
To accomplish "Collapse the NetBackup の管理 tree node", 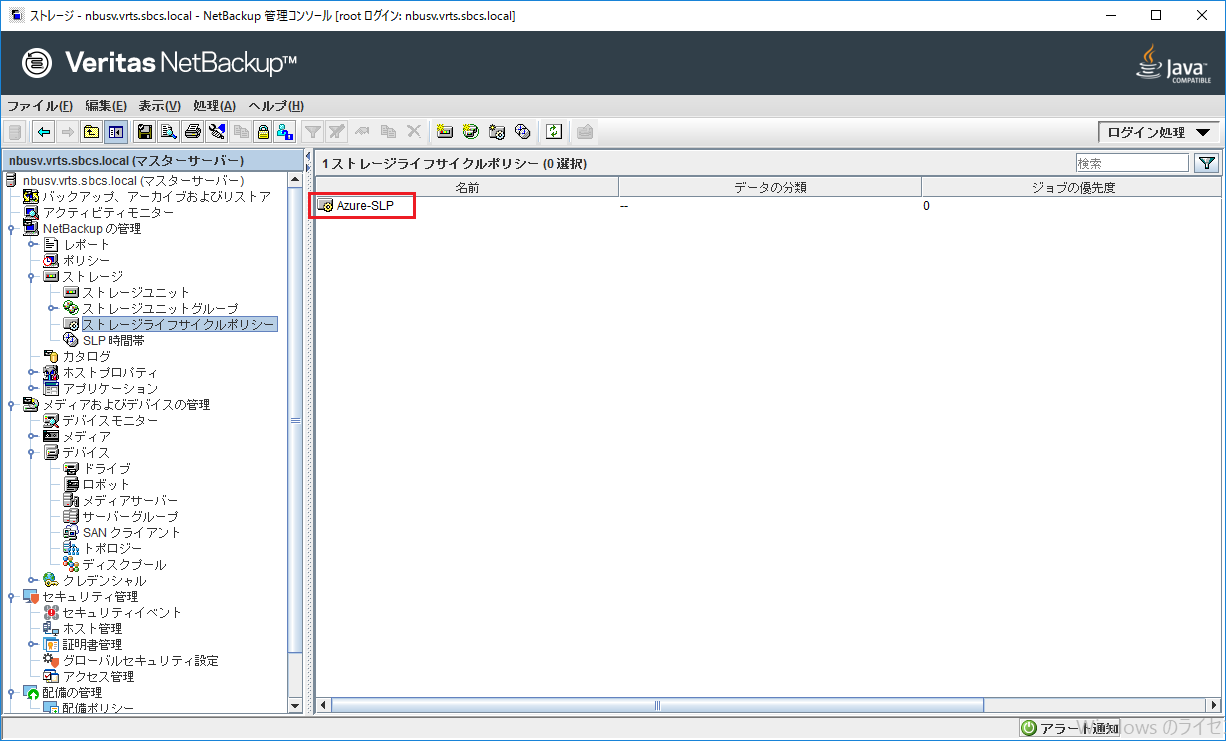I will coord(11,229).
